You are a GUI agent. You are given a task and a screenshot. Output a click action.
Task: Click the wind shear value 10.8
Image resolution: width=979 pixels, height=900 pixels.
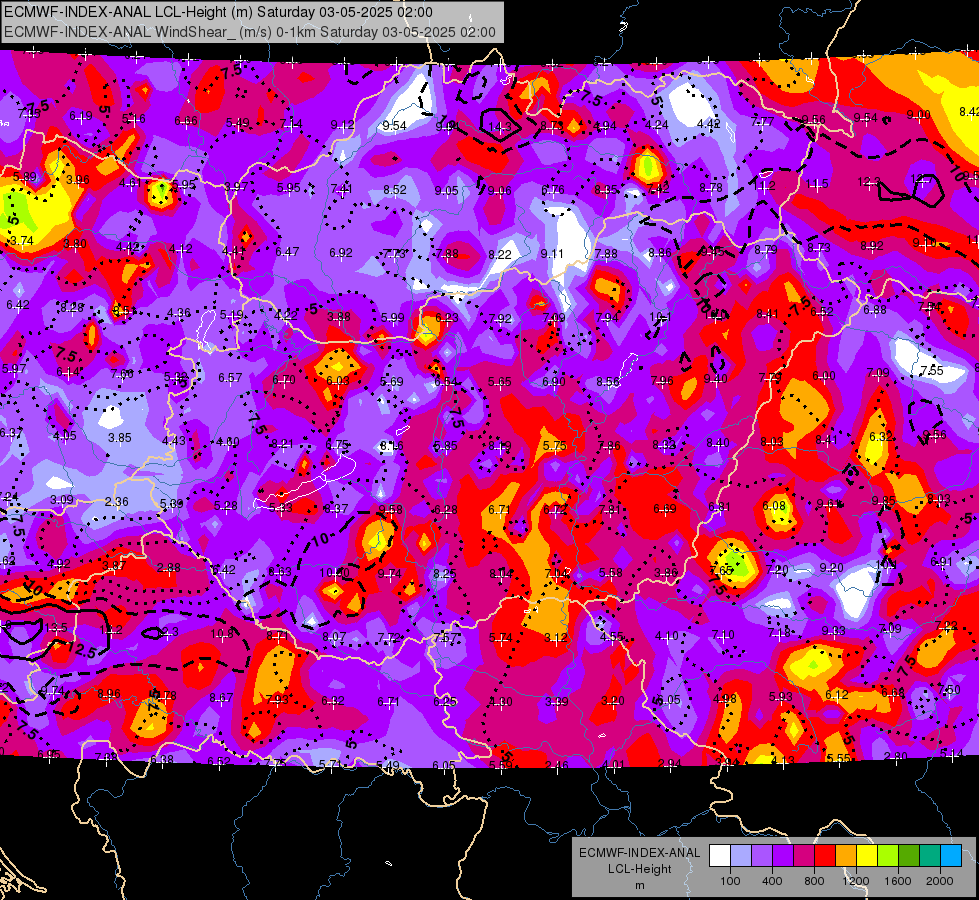coord(222,634)
